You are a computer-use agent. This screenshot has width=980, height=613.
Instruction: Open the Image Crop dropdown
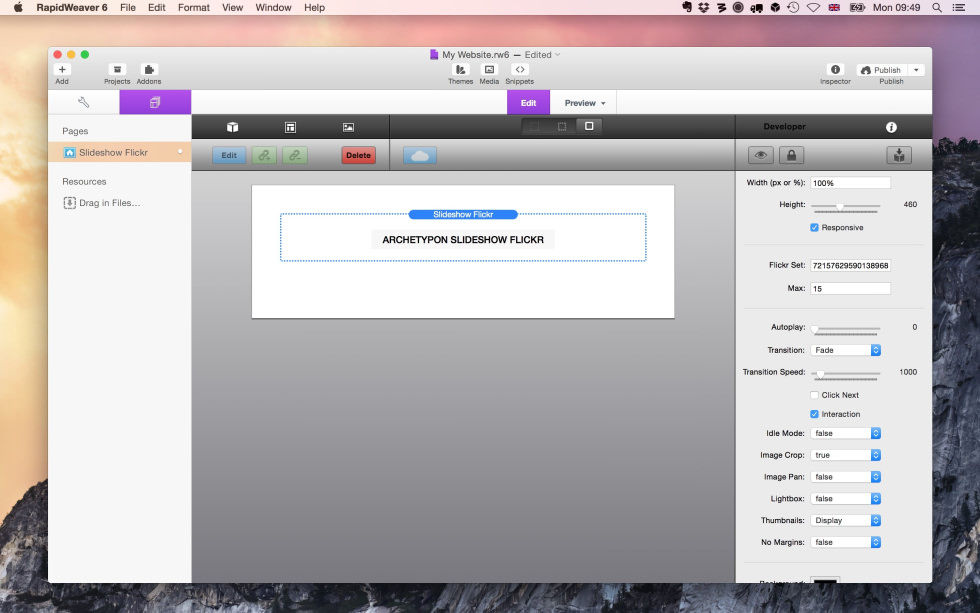point(846,455)
